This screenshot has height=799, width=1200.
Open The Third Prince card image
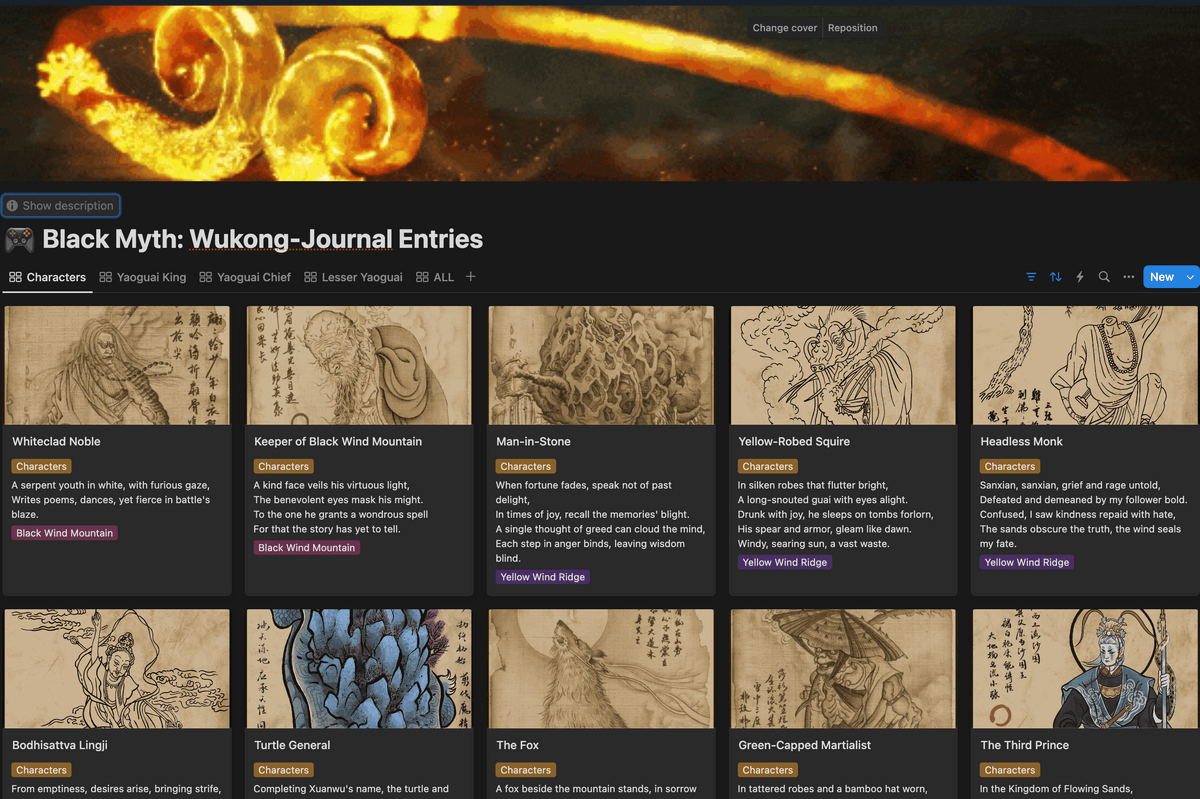[x=1085, y=669]
